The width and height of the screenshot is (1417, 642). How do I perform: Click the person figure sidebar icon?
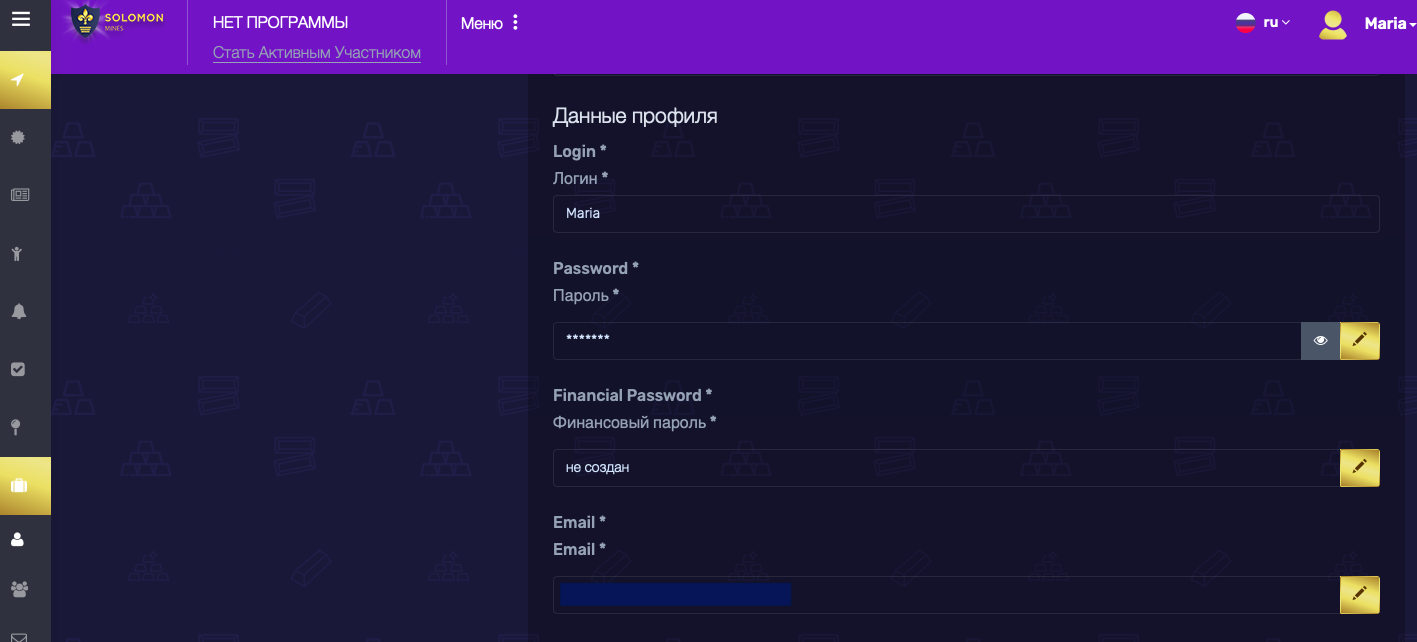click(x=18, y=253)
